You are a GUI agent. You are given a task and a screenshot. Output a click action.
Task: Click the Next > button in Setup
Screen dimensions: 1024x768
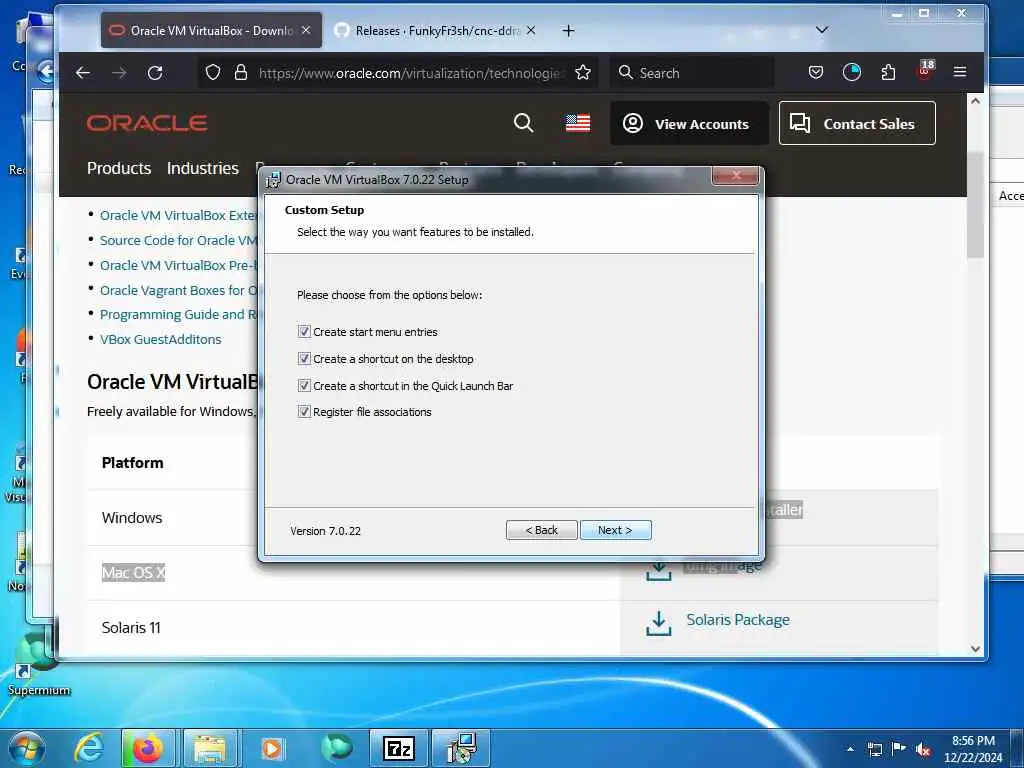click(x=615, y=530)
